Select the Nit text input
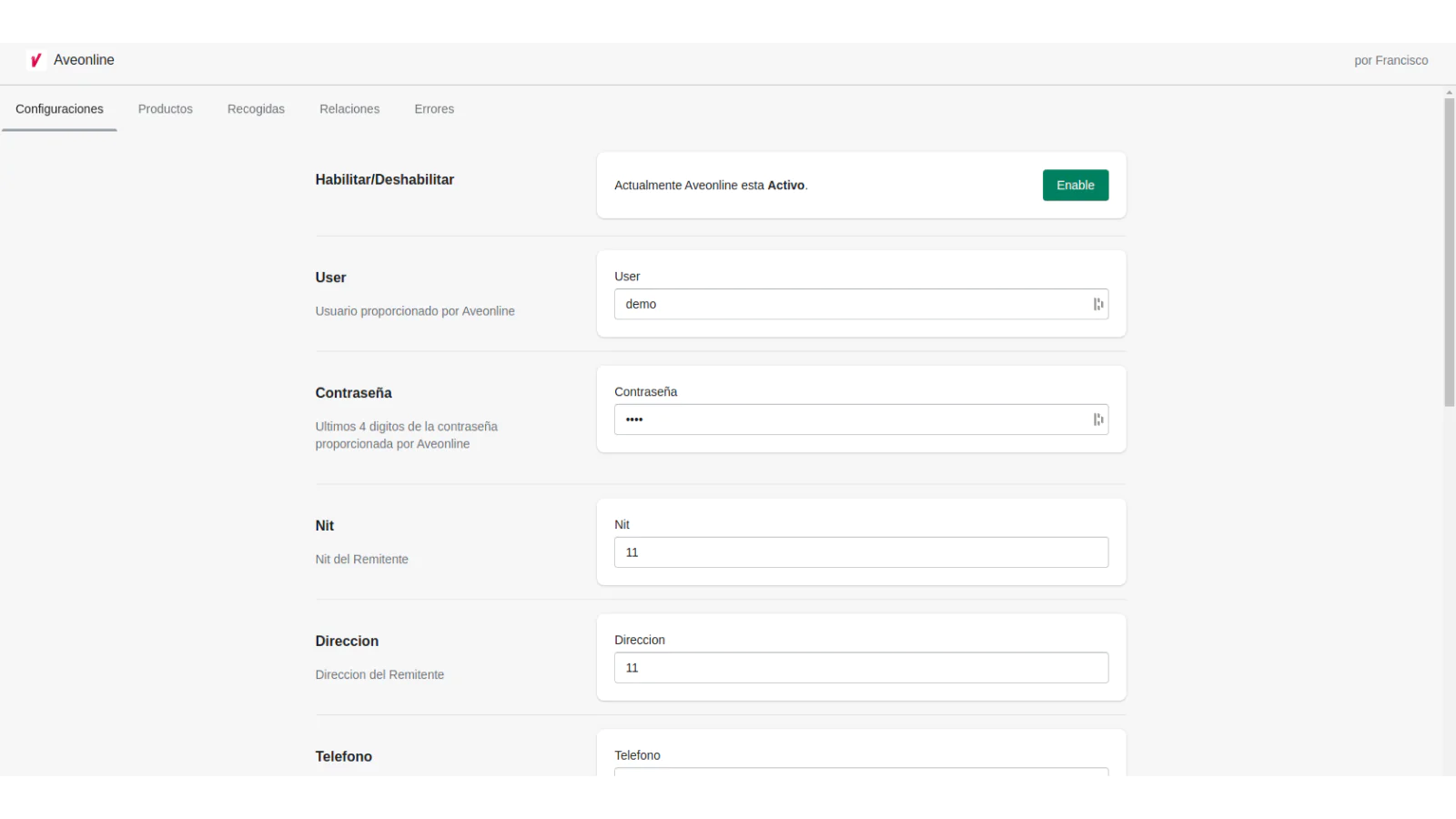1456x819 pixels. tap(861, 552)
